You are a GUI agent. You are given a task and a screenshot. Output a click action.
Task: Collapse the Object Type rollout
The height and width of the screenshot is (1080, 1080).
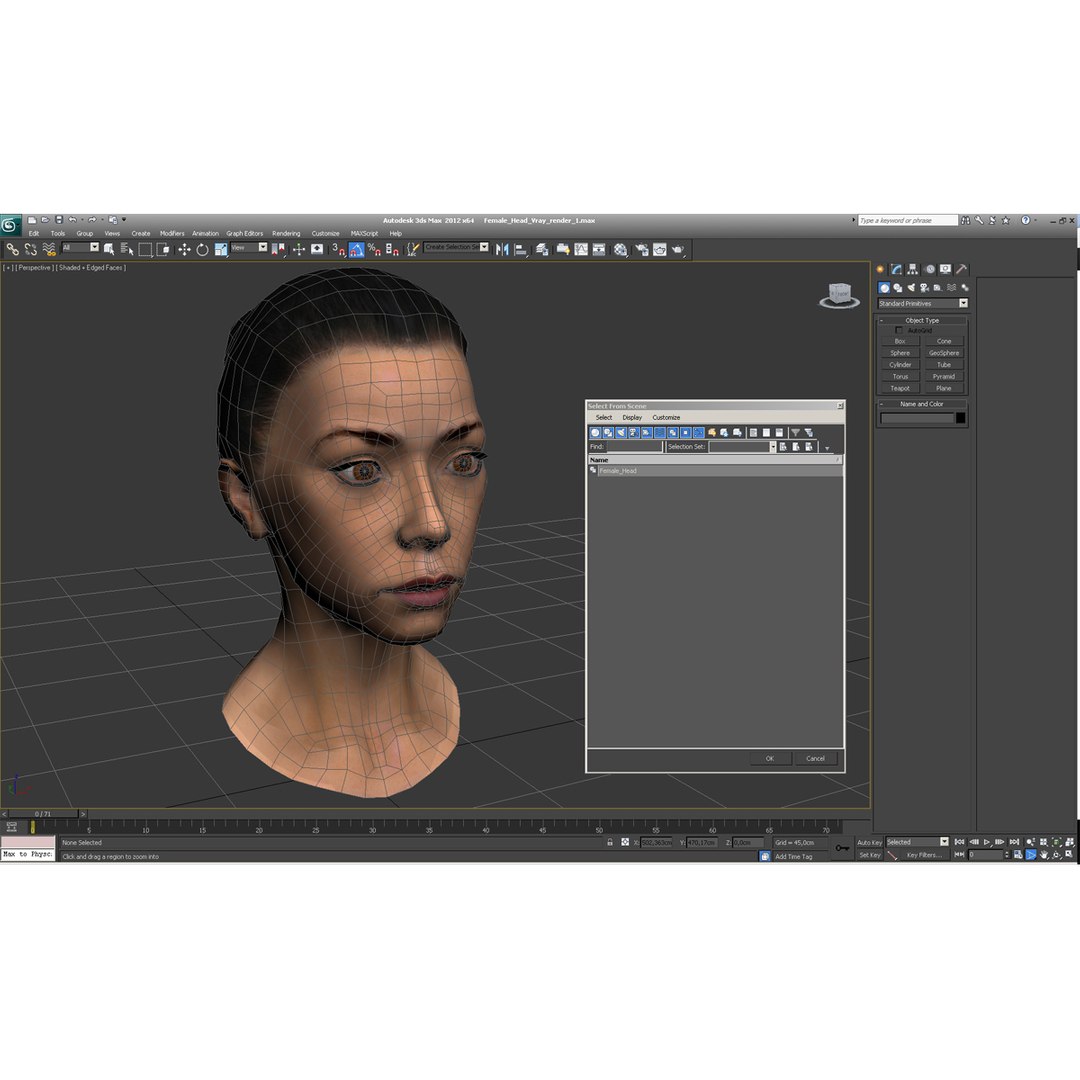922,320
